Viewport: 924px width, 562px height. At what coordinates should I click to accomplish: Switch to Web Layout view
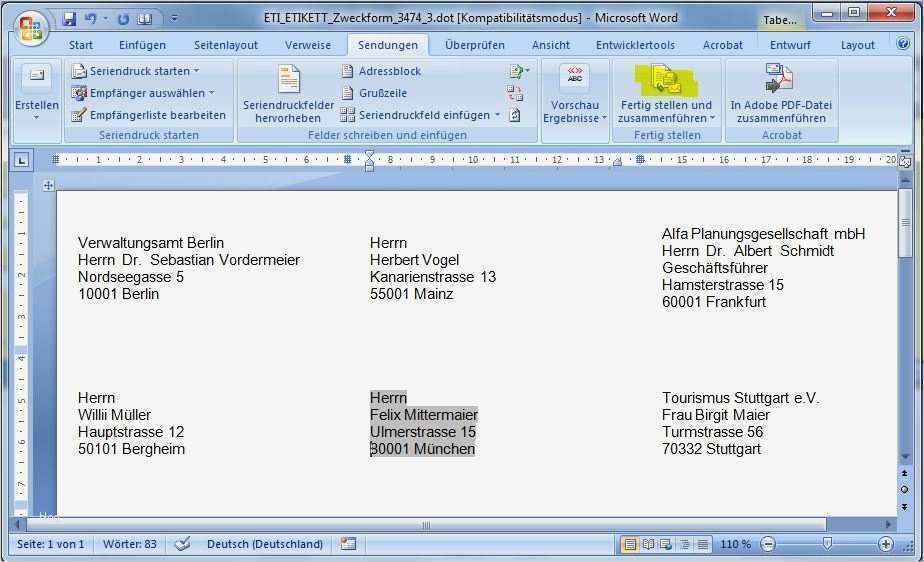click(x=666, y=544)
